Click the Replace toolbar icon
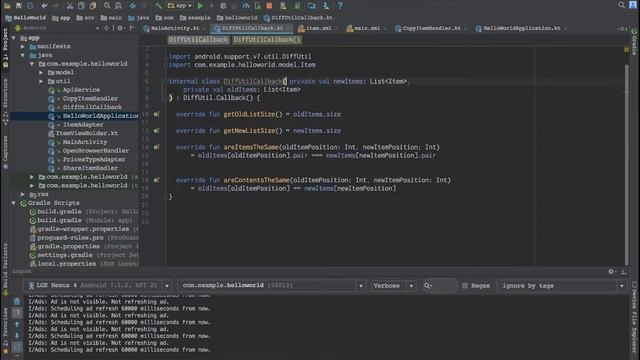The width and height of the screenshot is (640, 360). (118, 6)
